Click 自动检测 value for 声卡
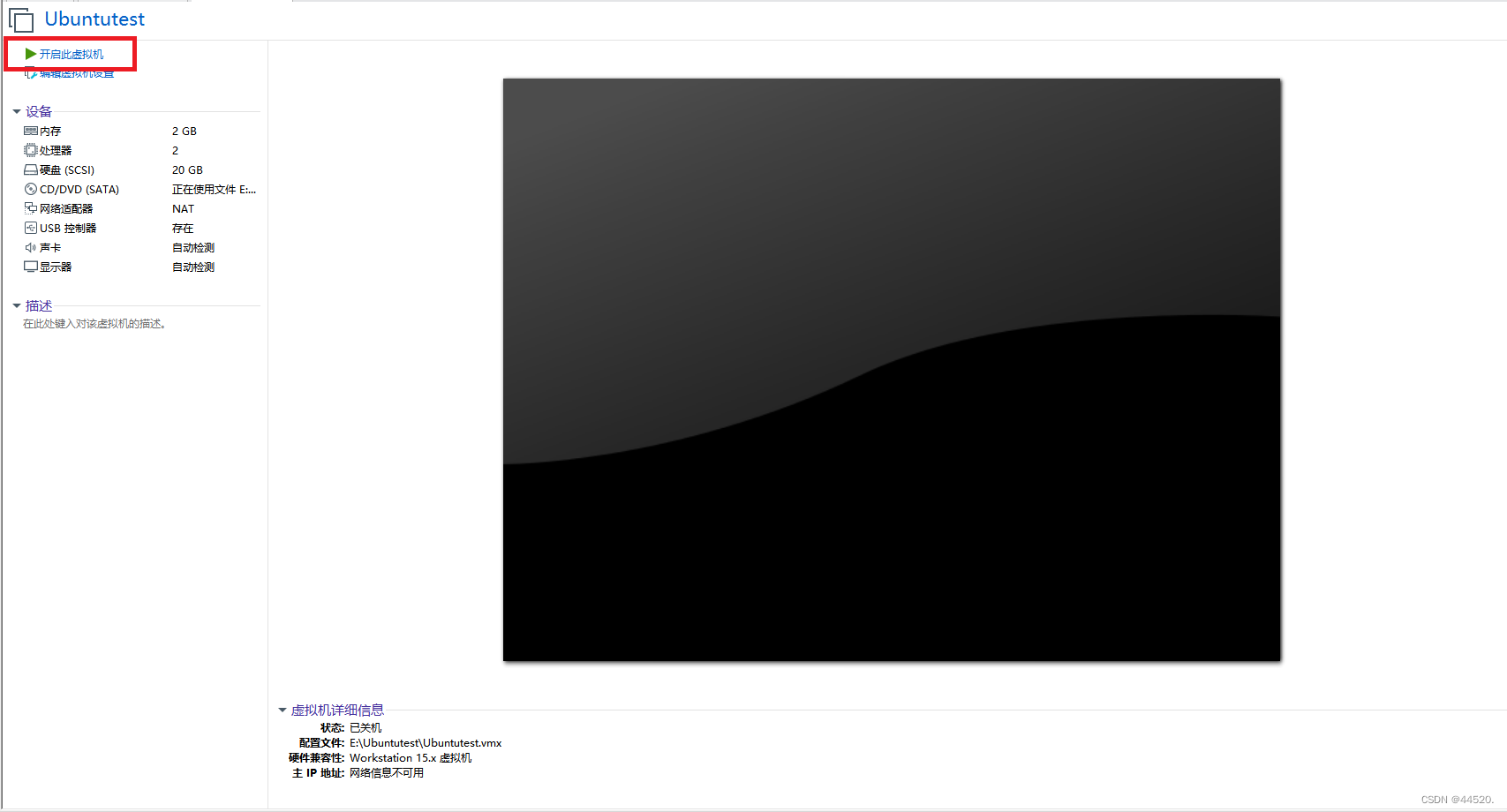Image resolution: width=1507 pixels, height=812 pixels. 193,248
